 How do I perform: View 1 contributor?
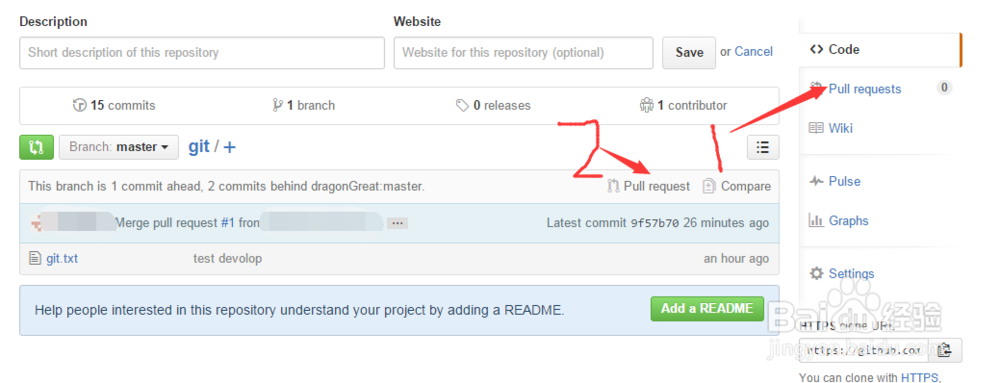(x=692, y=106)
